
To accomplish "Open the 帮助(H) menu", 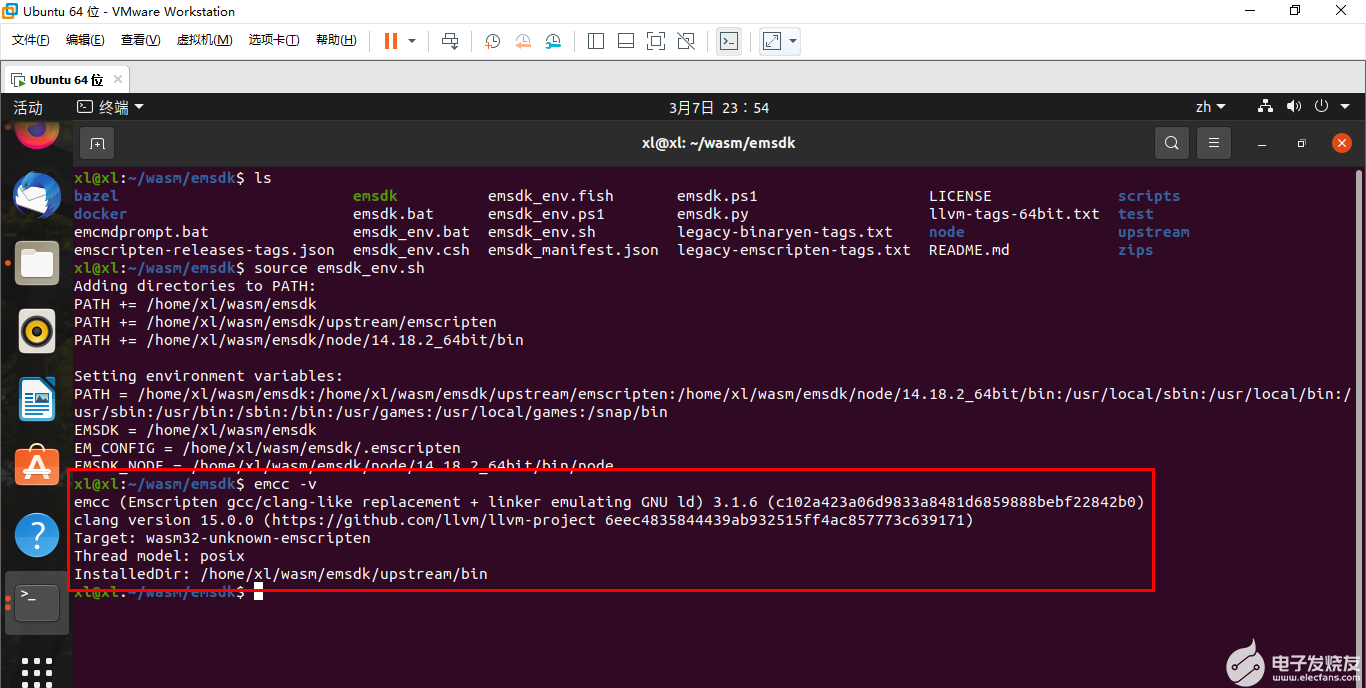I will coord(336,40).
